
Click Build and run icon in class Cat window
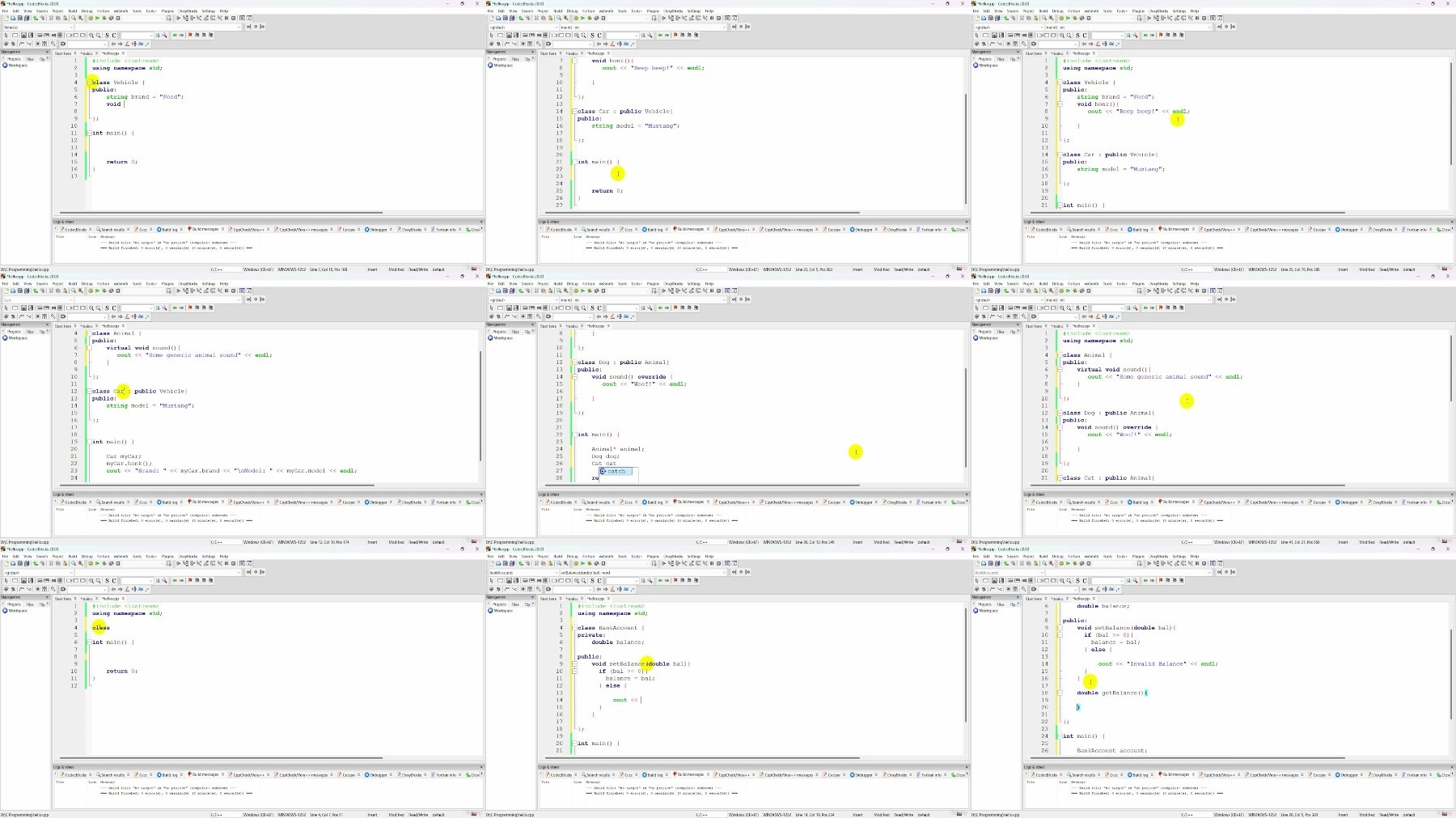[x=1075, y=290]
